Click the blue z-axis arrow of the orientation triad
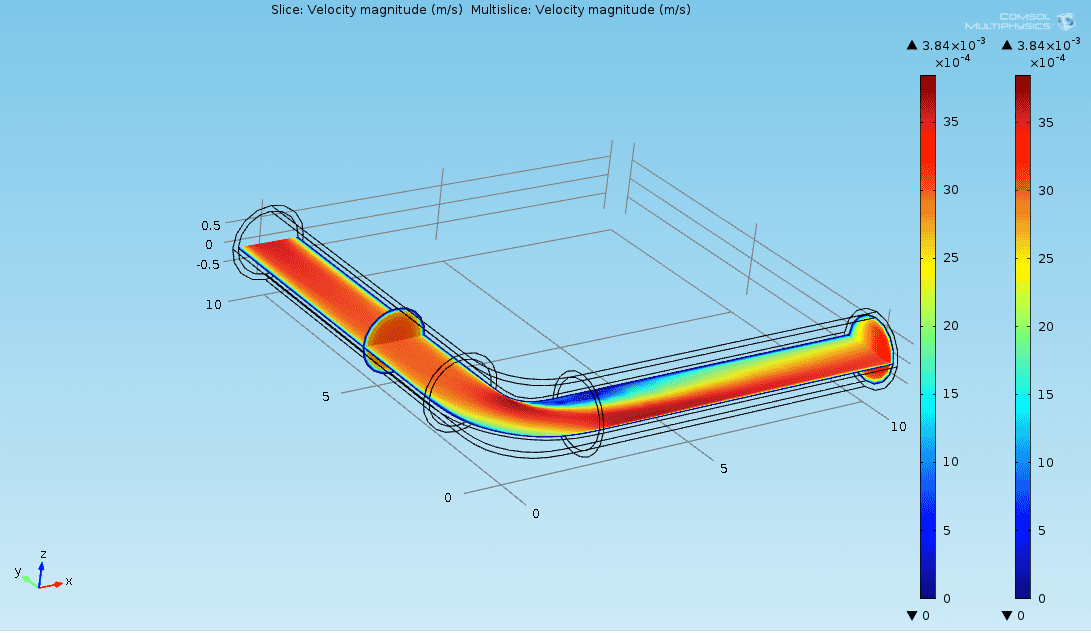Screen dimensions: 1091x633 (x=42, y=569)
